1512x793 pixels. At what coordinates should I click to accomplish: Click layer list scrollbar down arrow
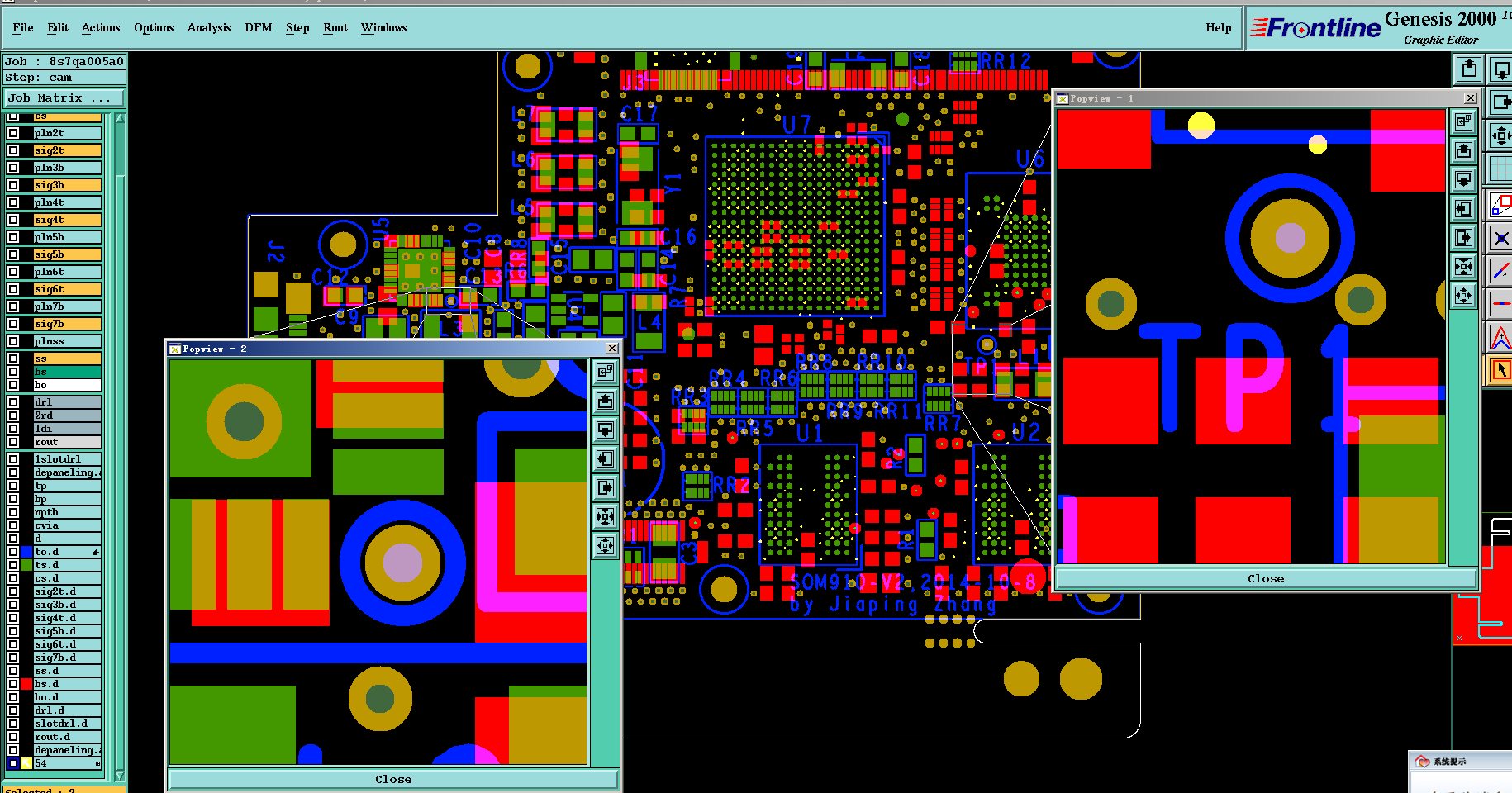click(121, 776)
